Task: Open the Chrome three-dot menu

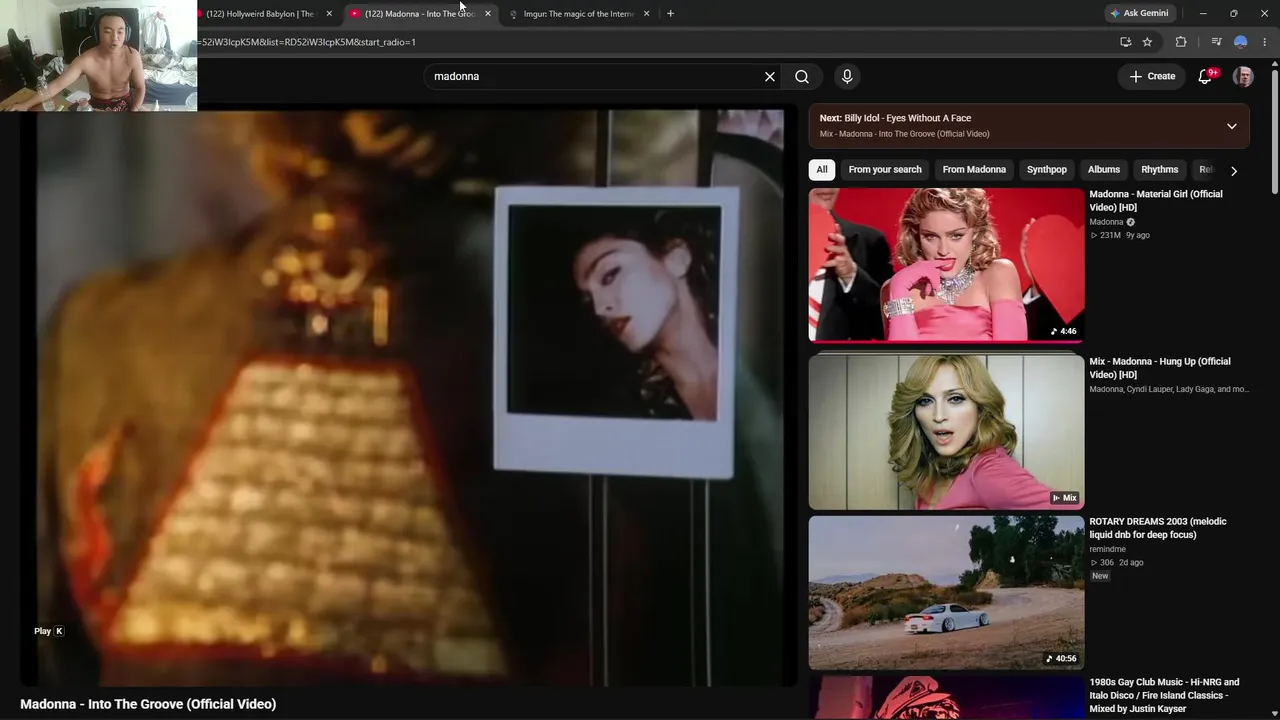Action: (1264, 42)
